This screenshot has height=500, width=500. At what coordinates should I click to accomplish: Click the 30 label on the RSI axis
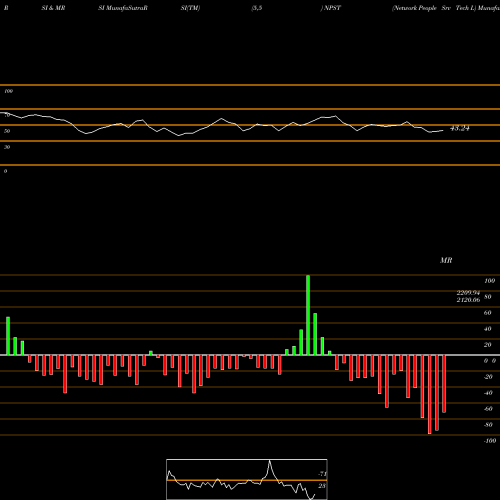[7, 147]
